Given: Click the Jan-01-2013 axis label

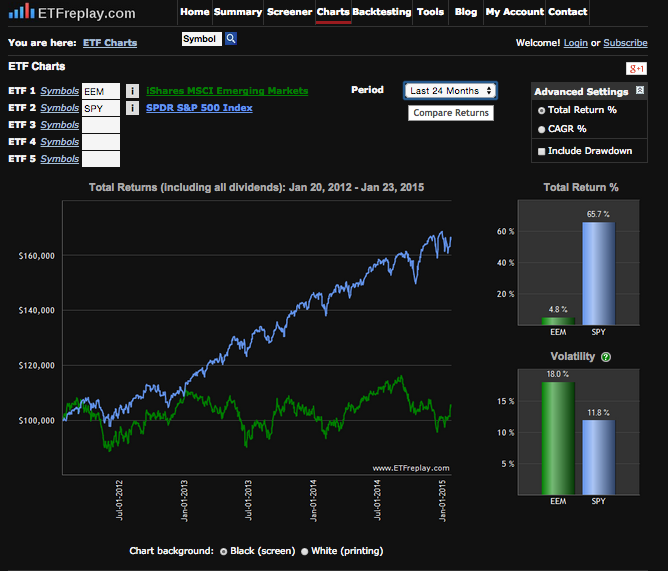Looking at the screenshot, I should click(184, 500).
